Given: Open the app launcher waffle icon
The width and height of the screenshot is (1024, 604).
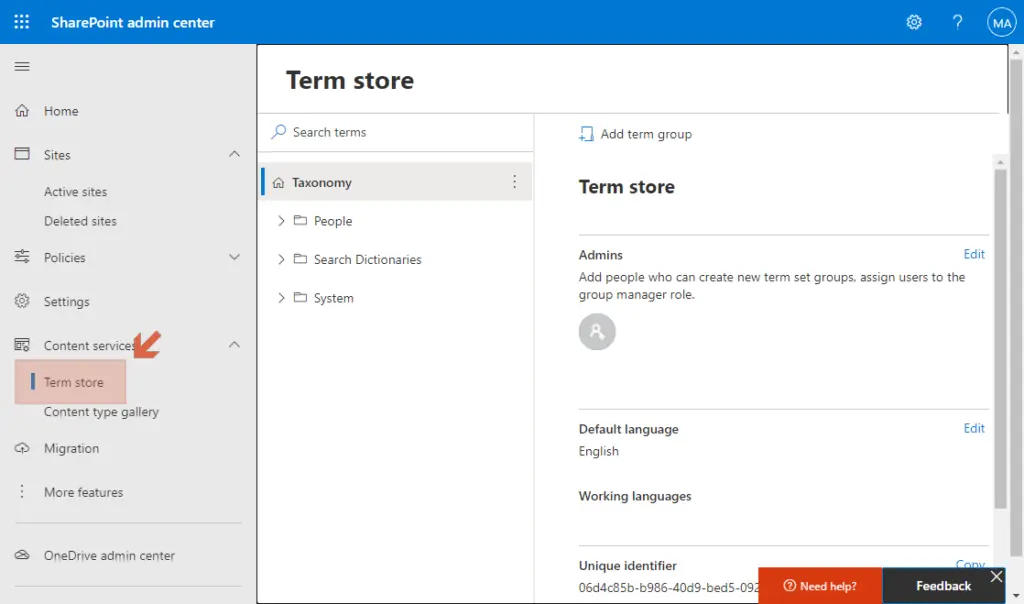Looking at the screenshot, I should pyautogui.click(x=22, y=22).
